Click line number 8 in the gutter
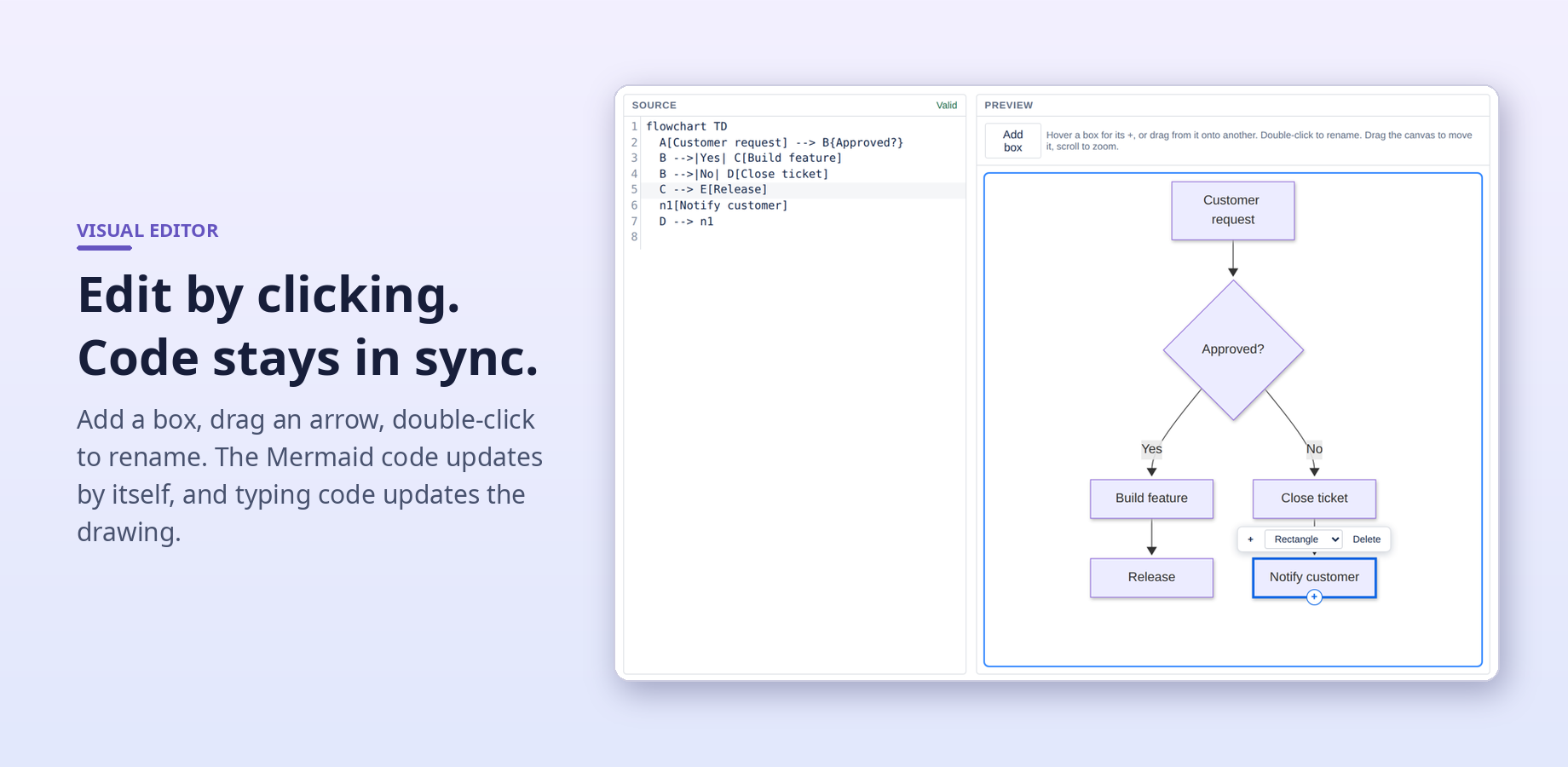The width and height of the screenshot is (1568, 767). click(x=634, y=237)
